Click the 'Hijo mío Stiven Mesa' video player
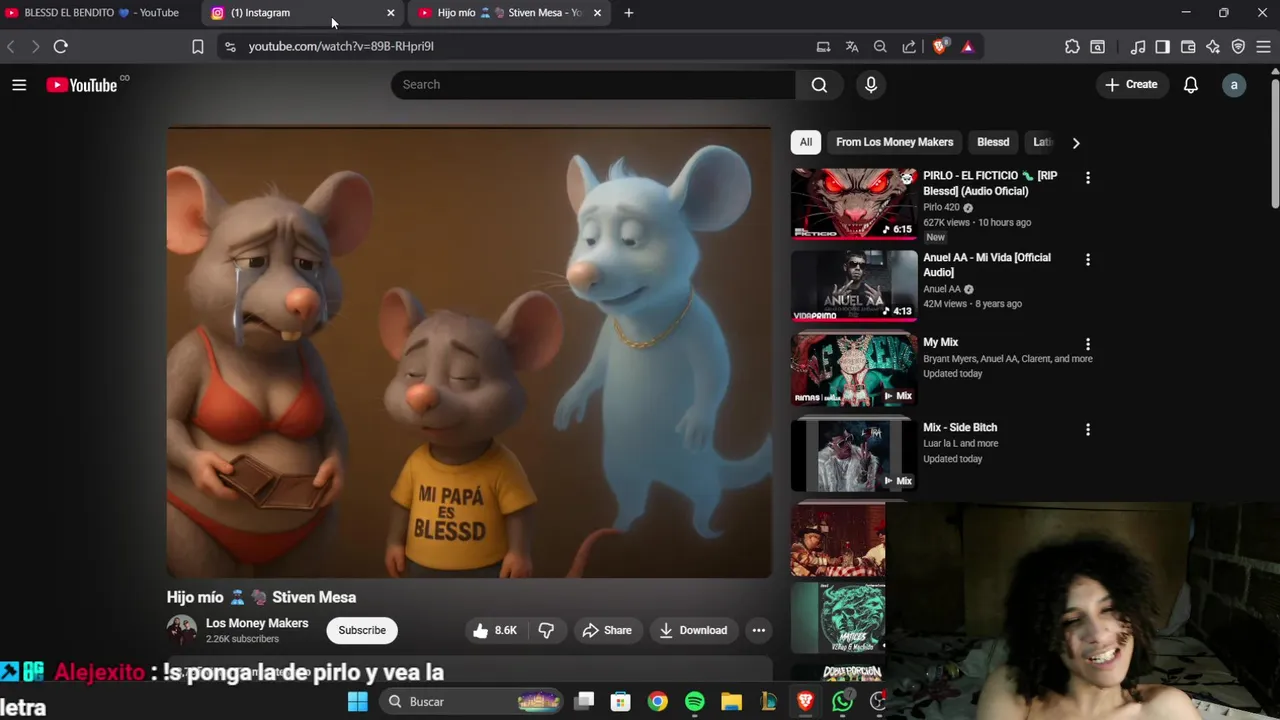The width and height of the screenshot is (1280, 720). pyautogui.click(x=469, y=352)
